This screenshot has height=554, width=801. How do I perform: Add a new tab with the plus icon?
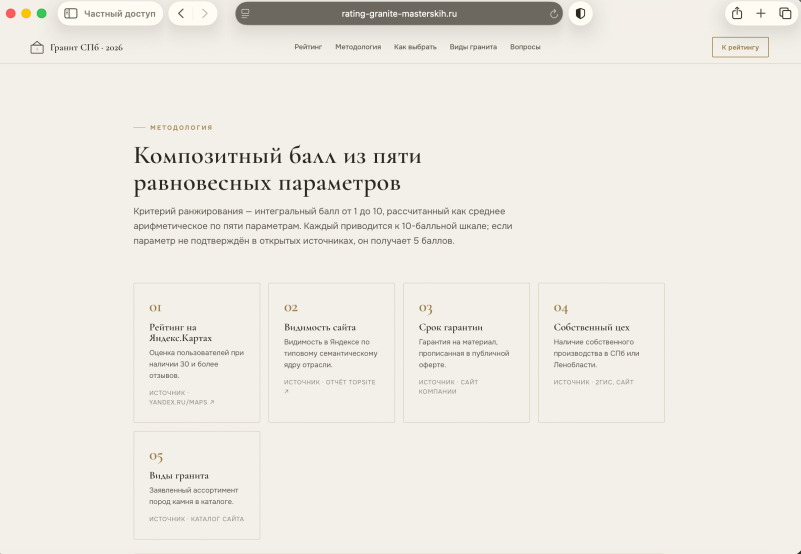pyautogui.click(x=761, y=14)
